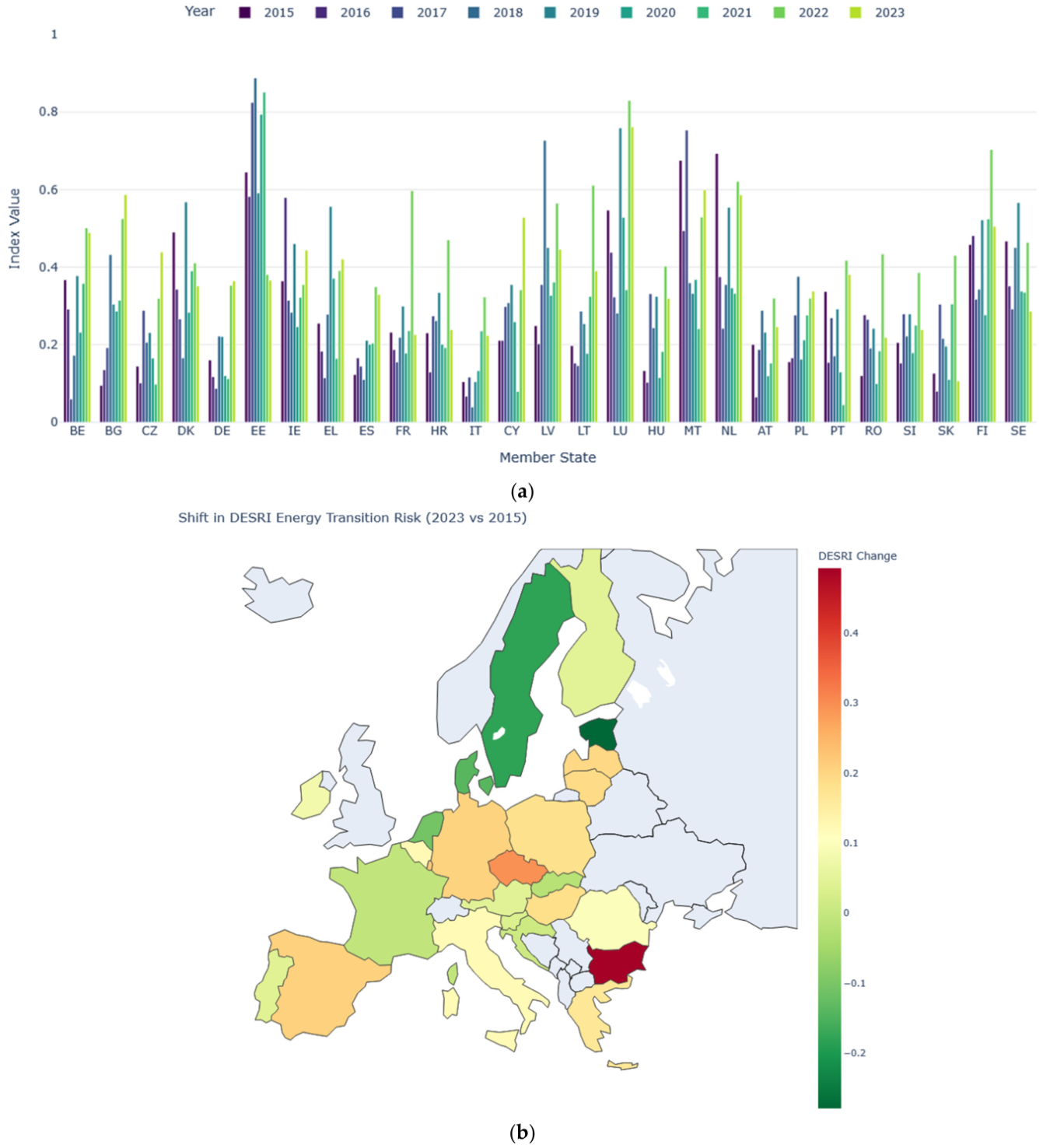Click the 'BE' member state axis label

(x=77, y=431)
